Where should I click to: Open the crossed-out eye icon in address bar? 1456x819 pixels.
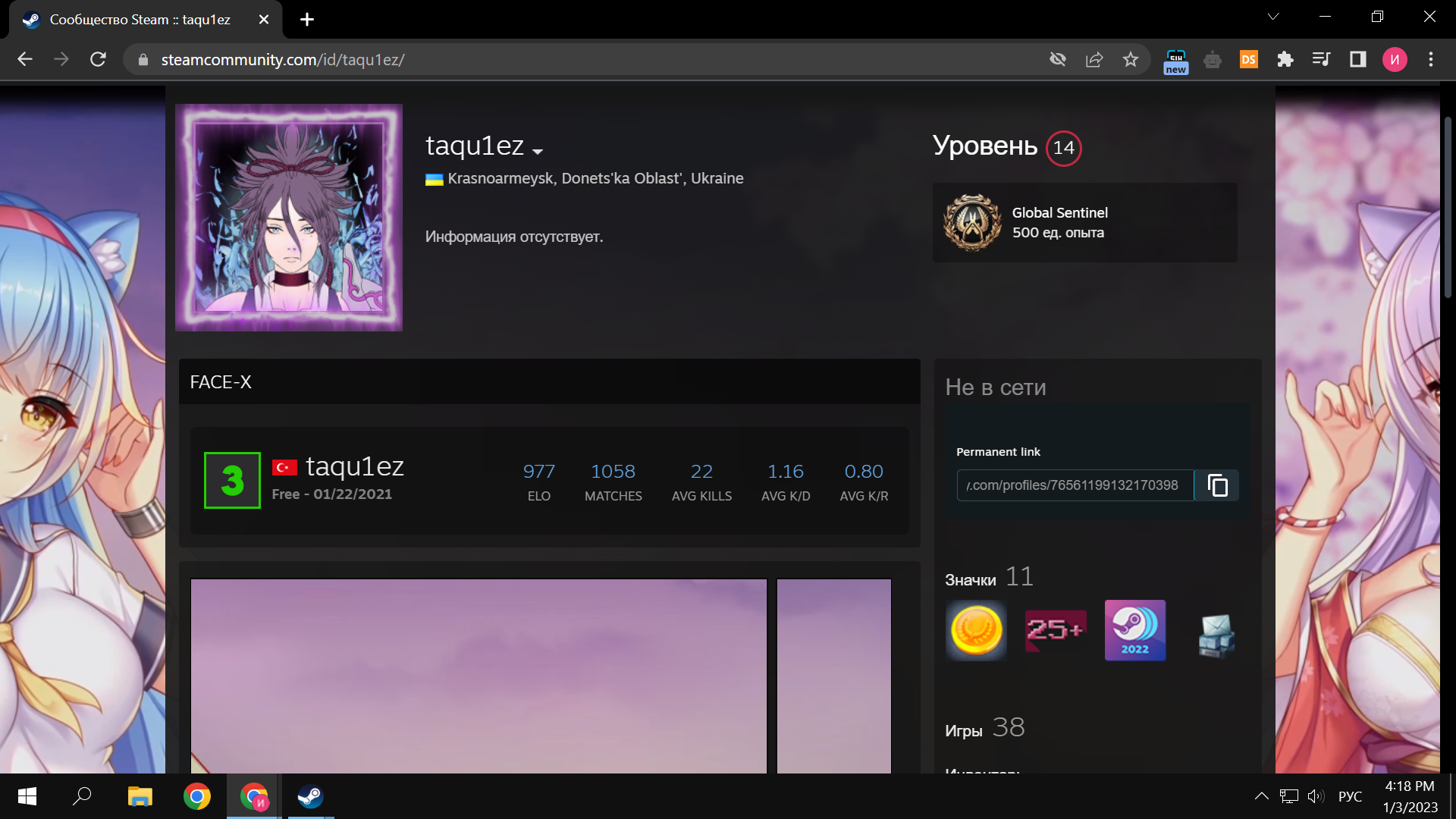pos(1058,59)
